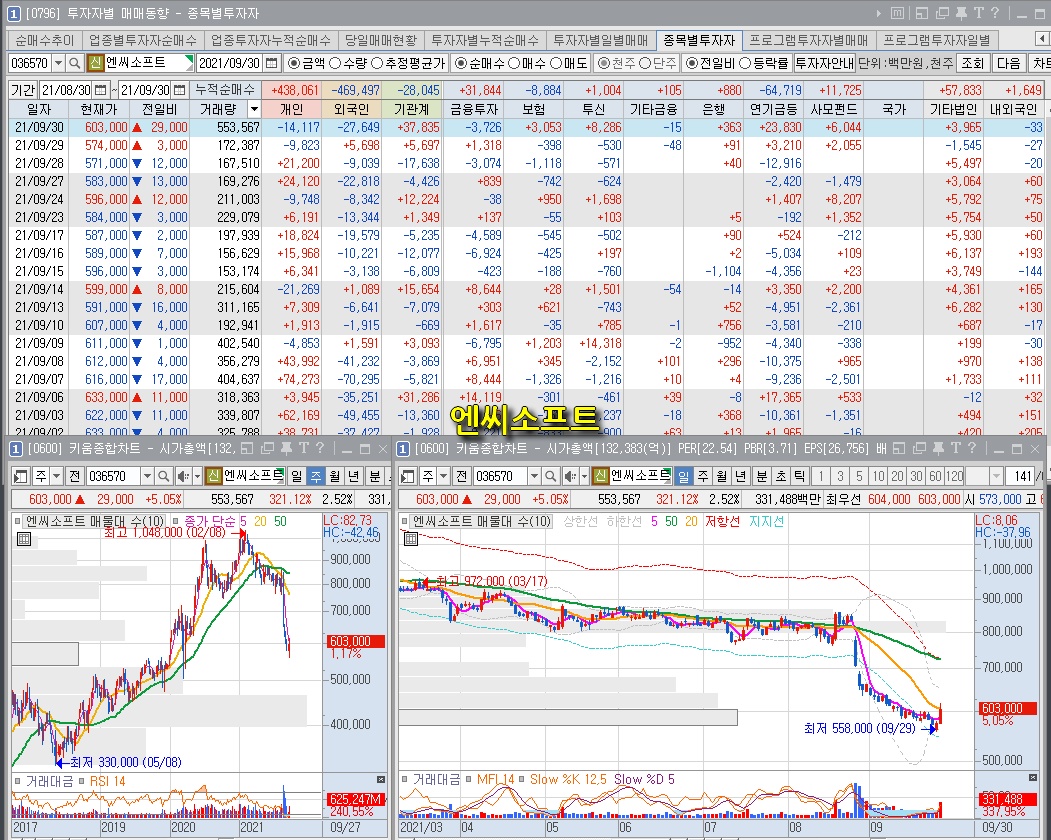The image size is (1051, 840).
Task: Close the left chart indicator pane
Action: tap(381, 779)
